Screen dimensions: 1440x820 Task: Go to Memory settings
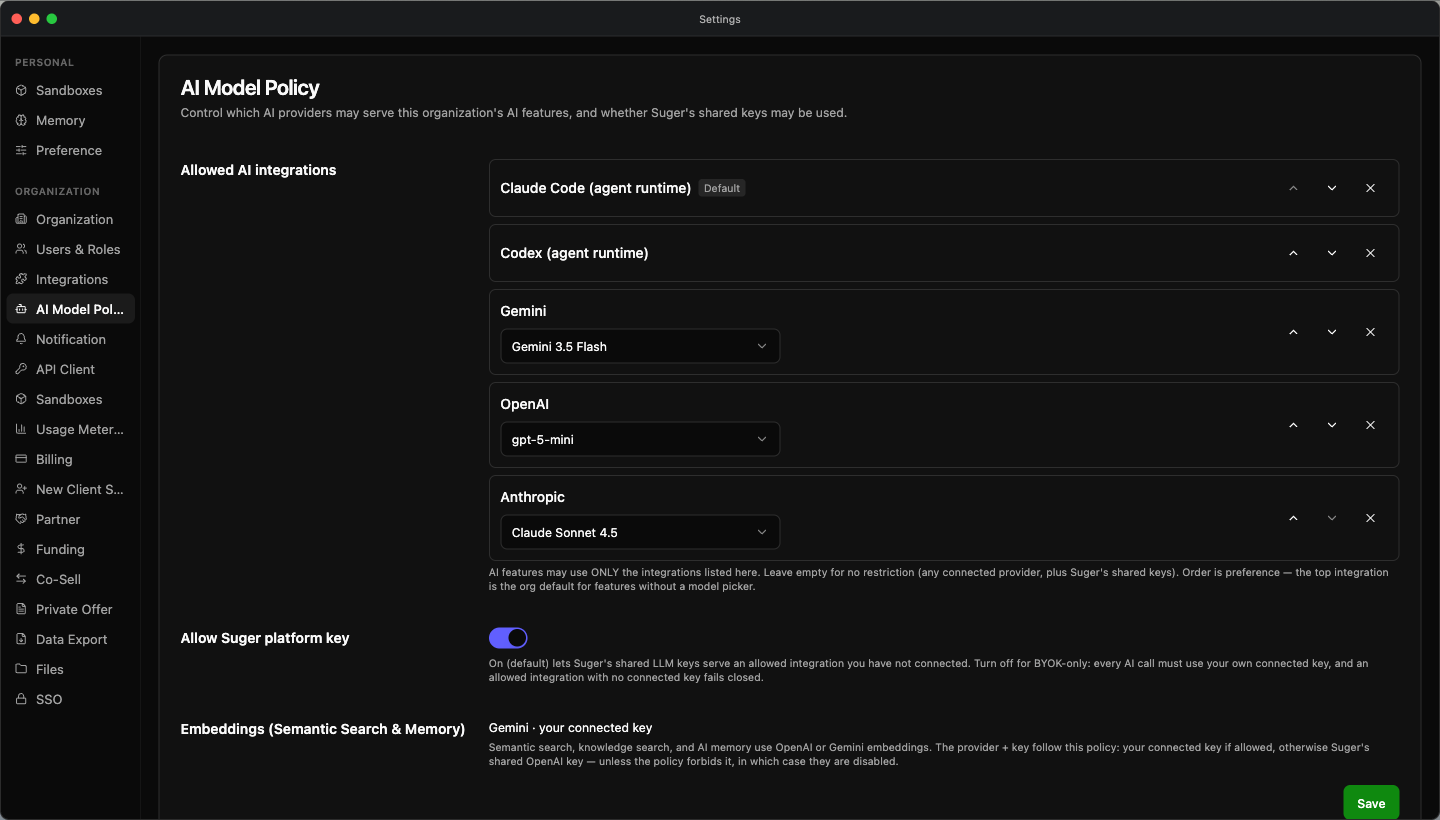click(x=70, y=120)
